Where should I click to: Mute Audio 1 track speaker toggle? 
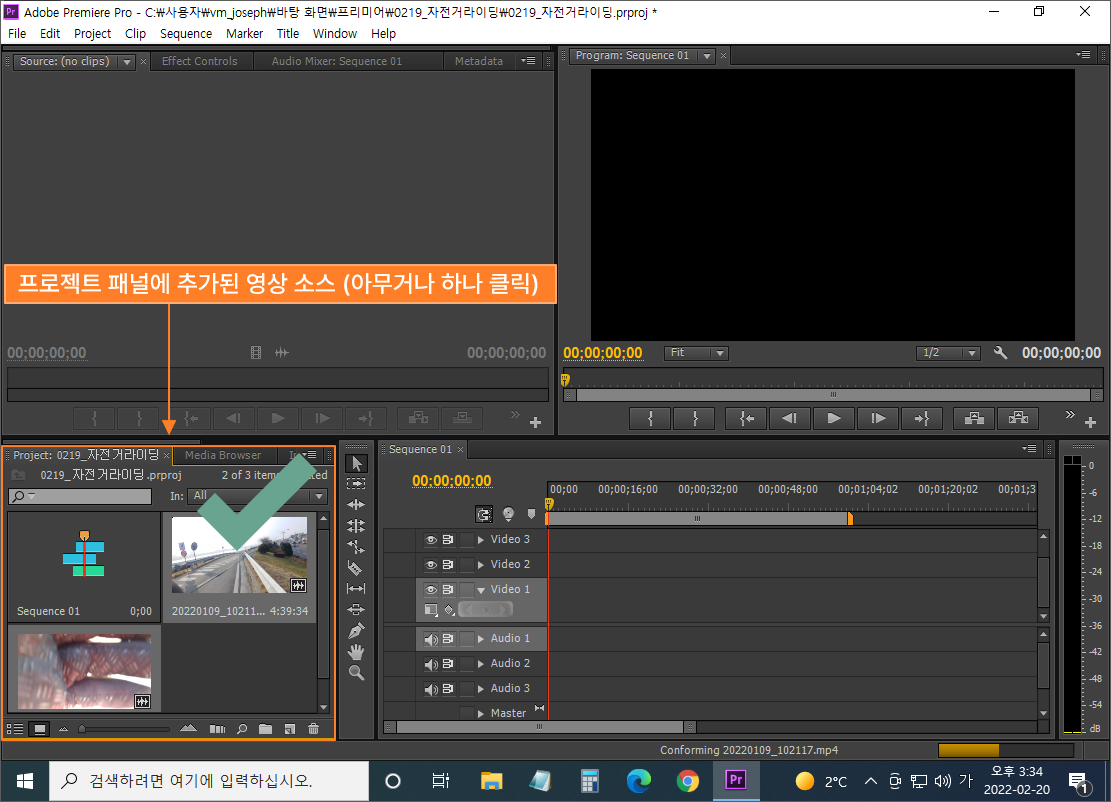click(x=431, y=639)
